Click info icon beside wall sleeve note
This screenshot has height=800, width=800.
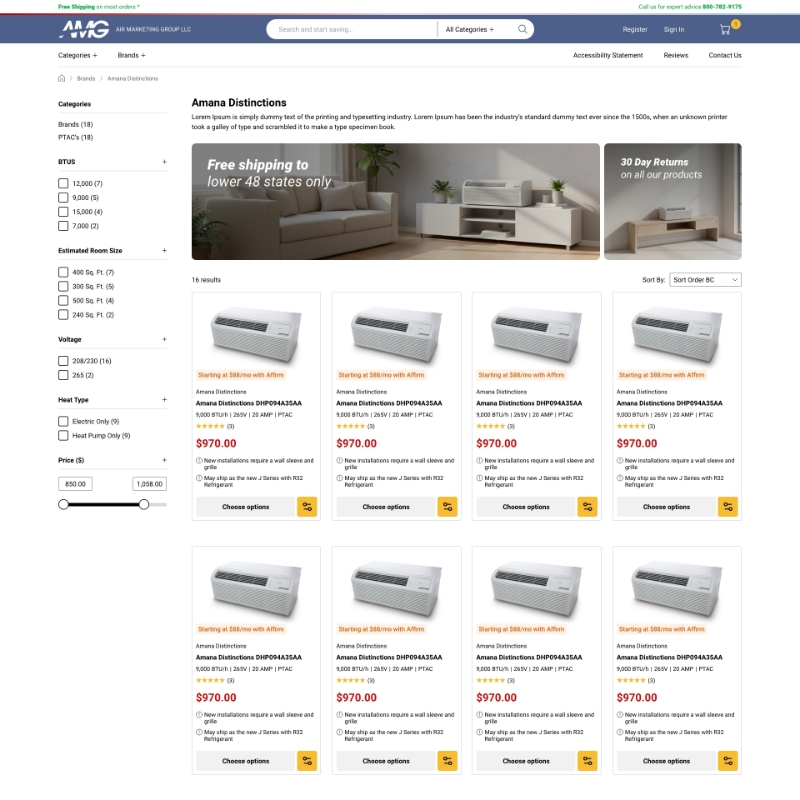coord(200,459)
